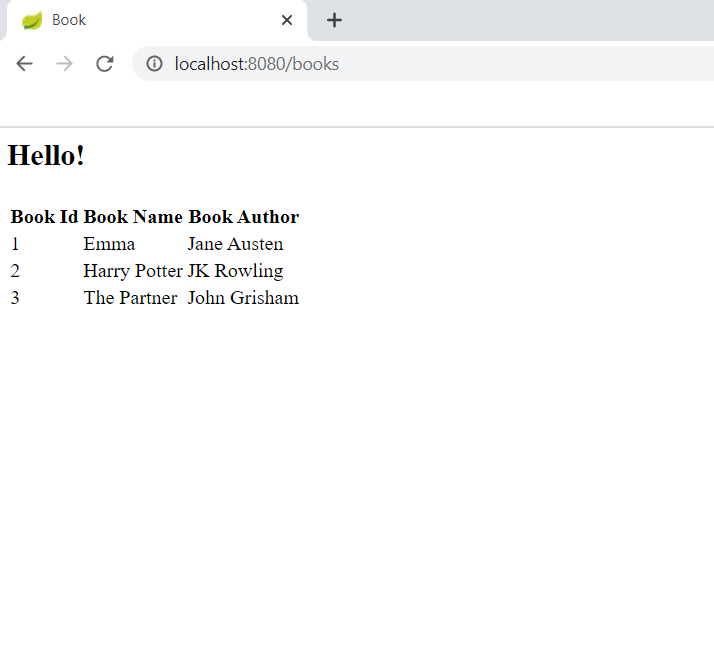The height and width of the screenshot is (659, 714).
Task: Click the Book Id column header
Action: click(x=44, y=217)
